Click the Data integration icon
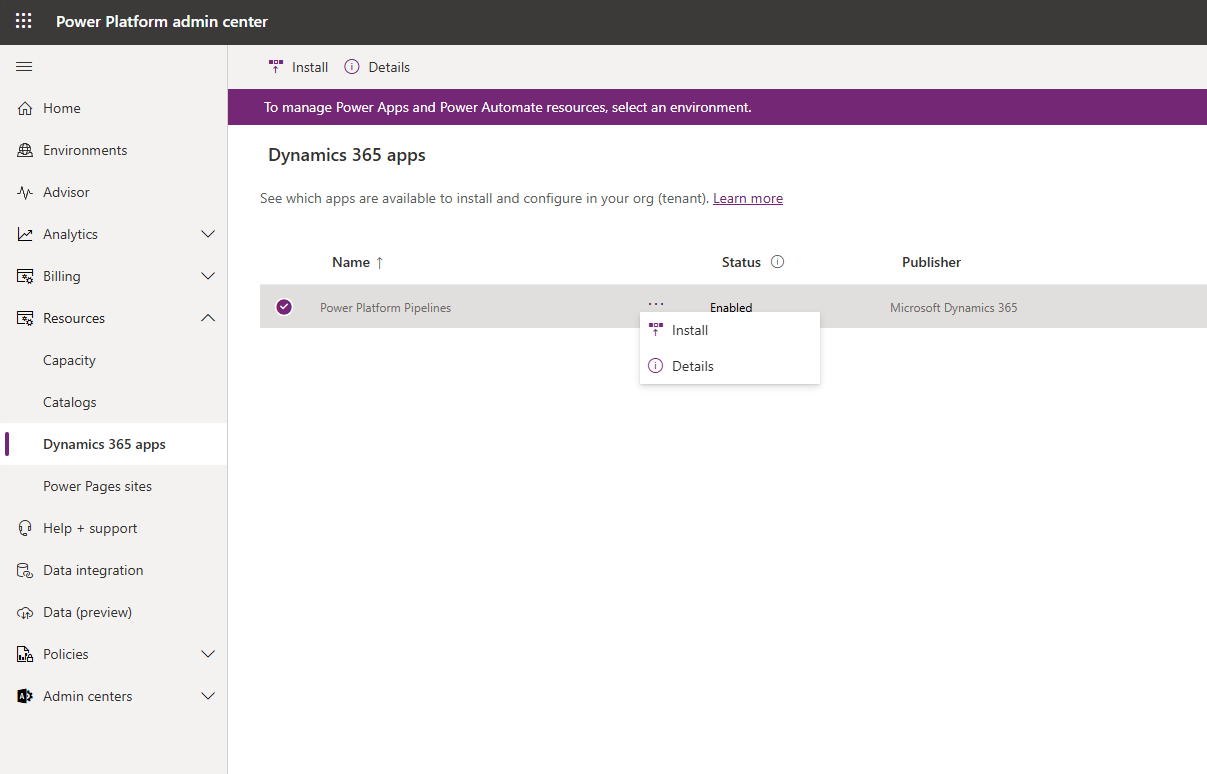Viewport: 1207px width, 774px height. 25,570
